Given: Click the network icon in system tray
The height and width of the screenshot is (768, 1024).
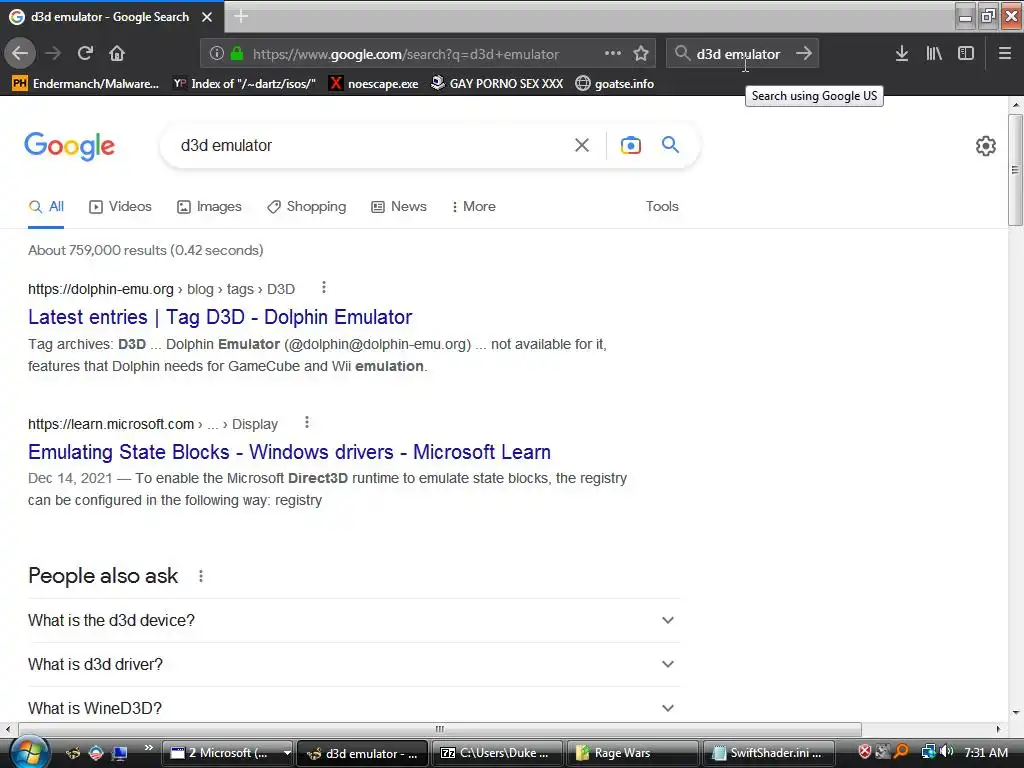Looking at the screenshot, I should pyautogui.click(x=928, y=752).
